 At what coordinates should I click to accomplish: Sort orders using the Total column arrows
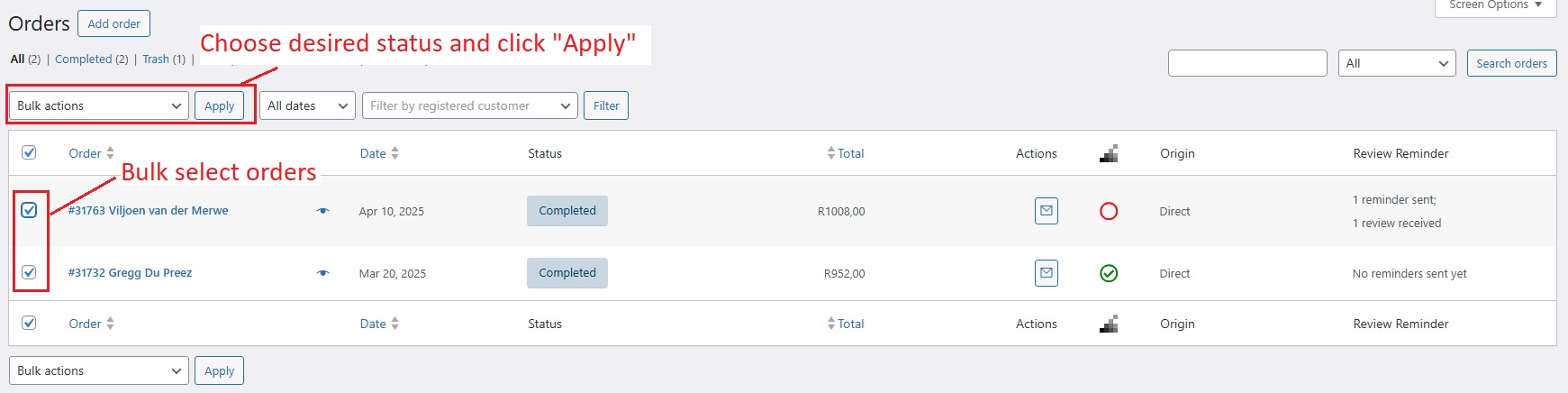[831, 153]
